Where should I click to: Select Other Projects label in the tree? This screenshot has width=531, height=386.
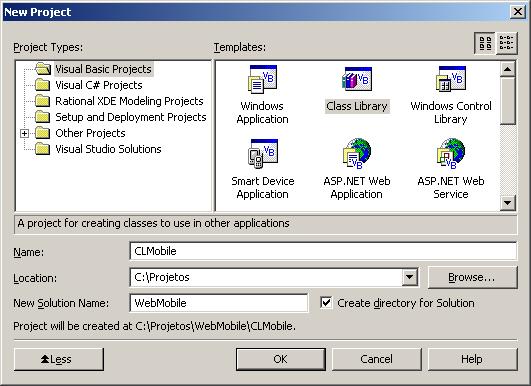pos(90,133)
